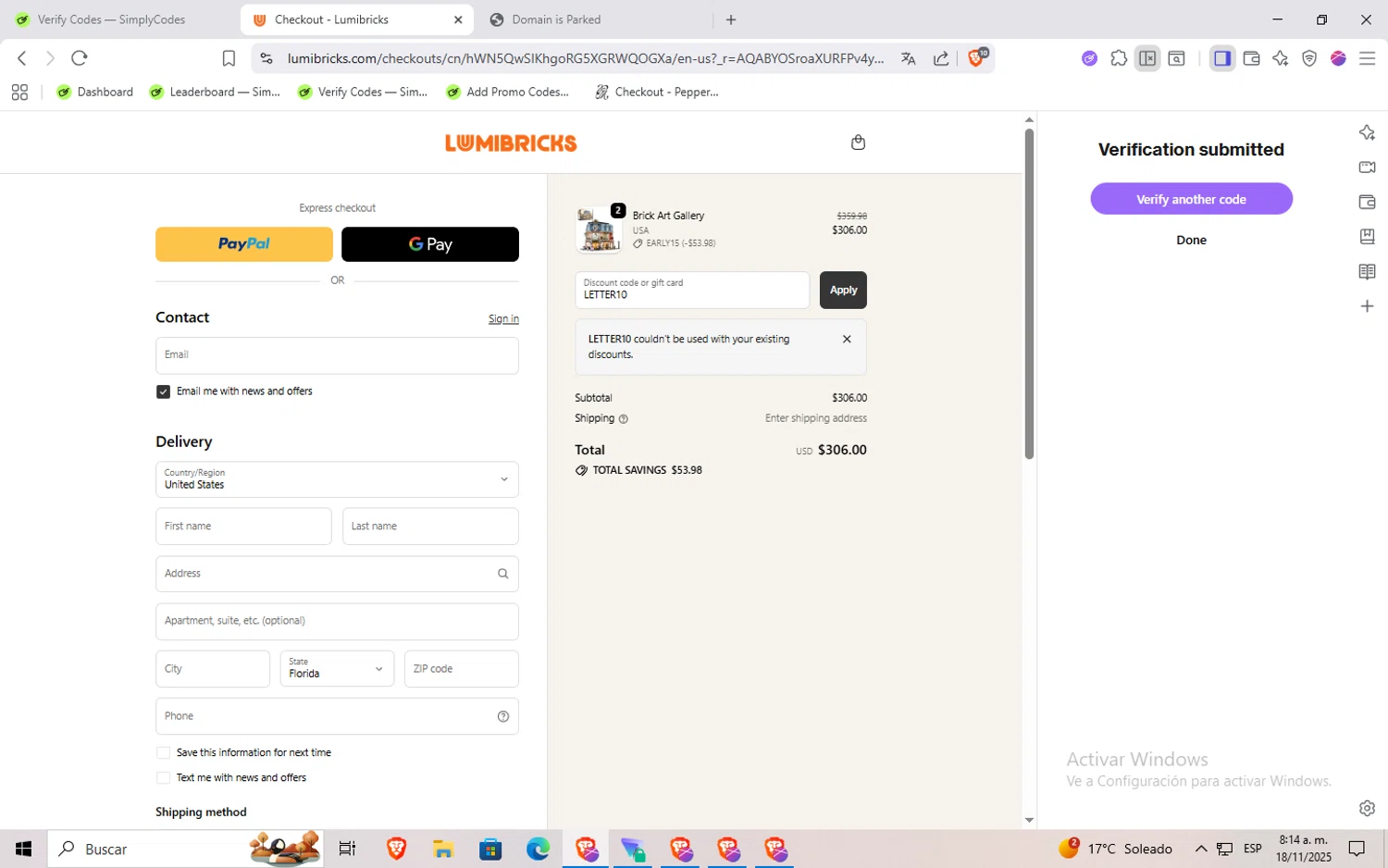Click the address search magnifier icon
This screenshot has width=1388, height=868.
coord(502,574)
